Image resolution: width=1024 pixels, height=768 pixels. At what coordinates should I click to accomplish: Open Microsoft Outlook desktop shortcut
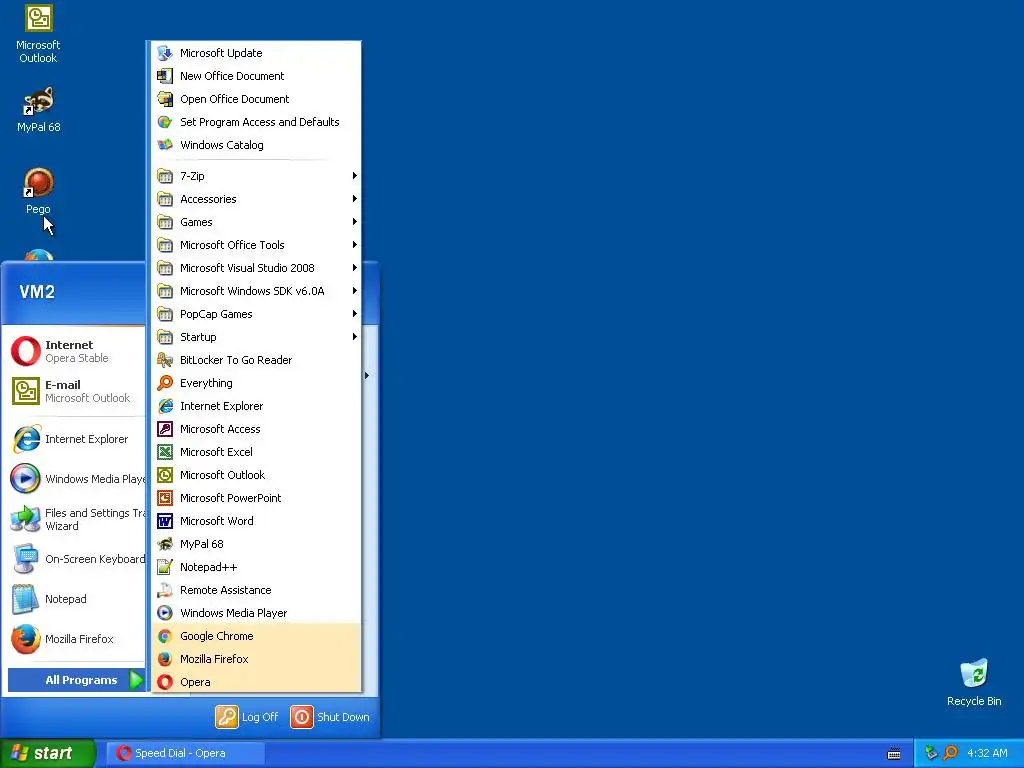[38, 34]
